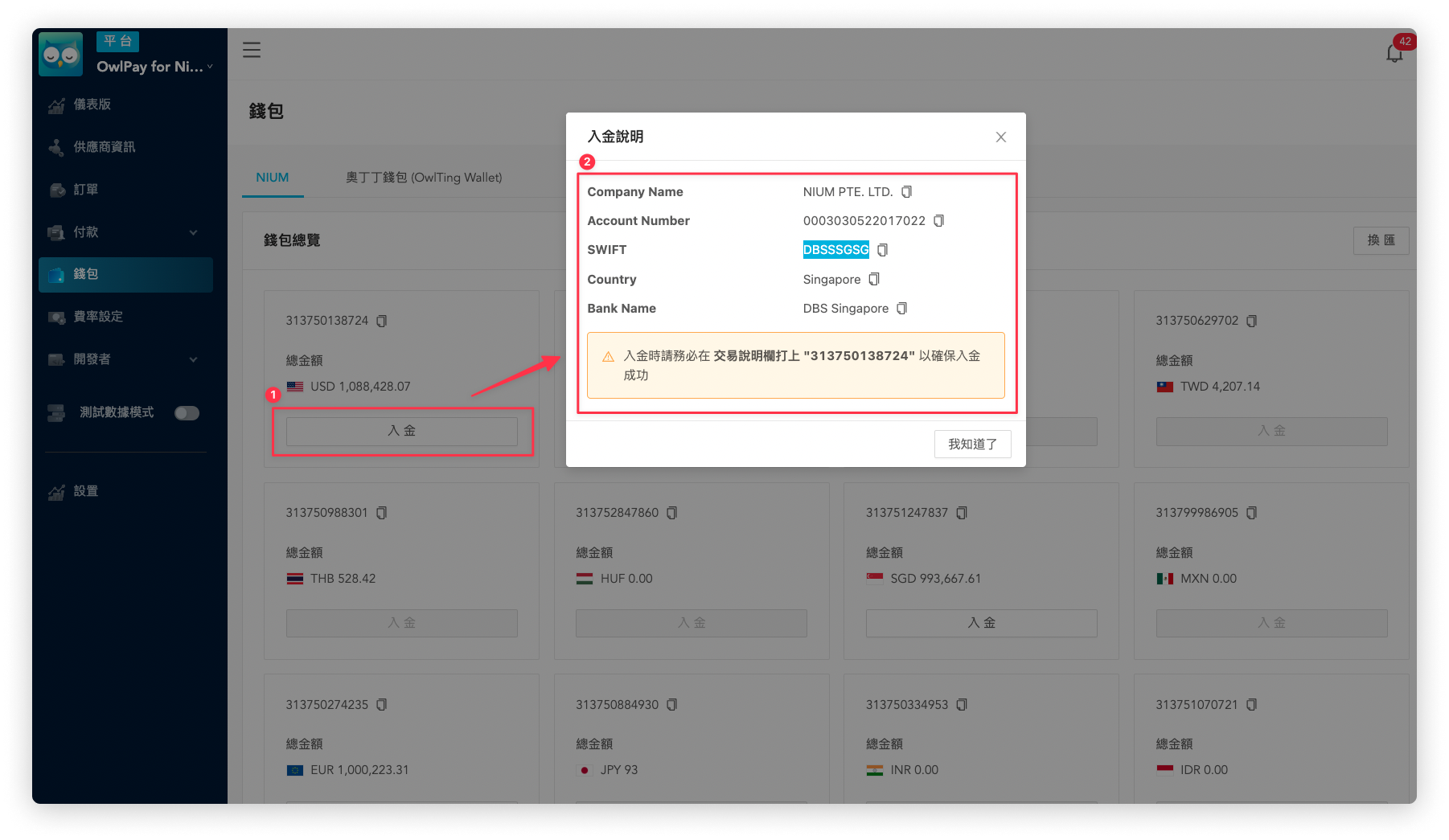This screenshot has width=1449, height=840.
Task: Copy the DBS Singapore bank name
Action: (x=901, y=309)
